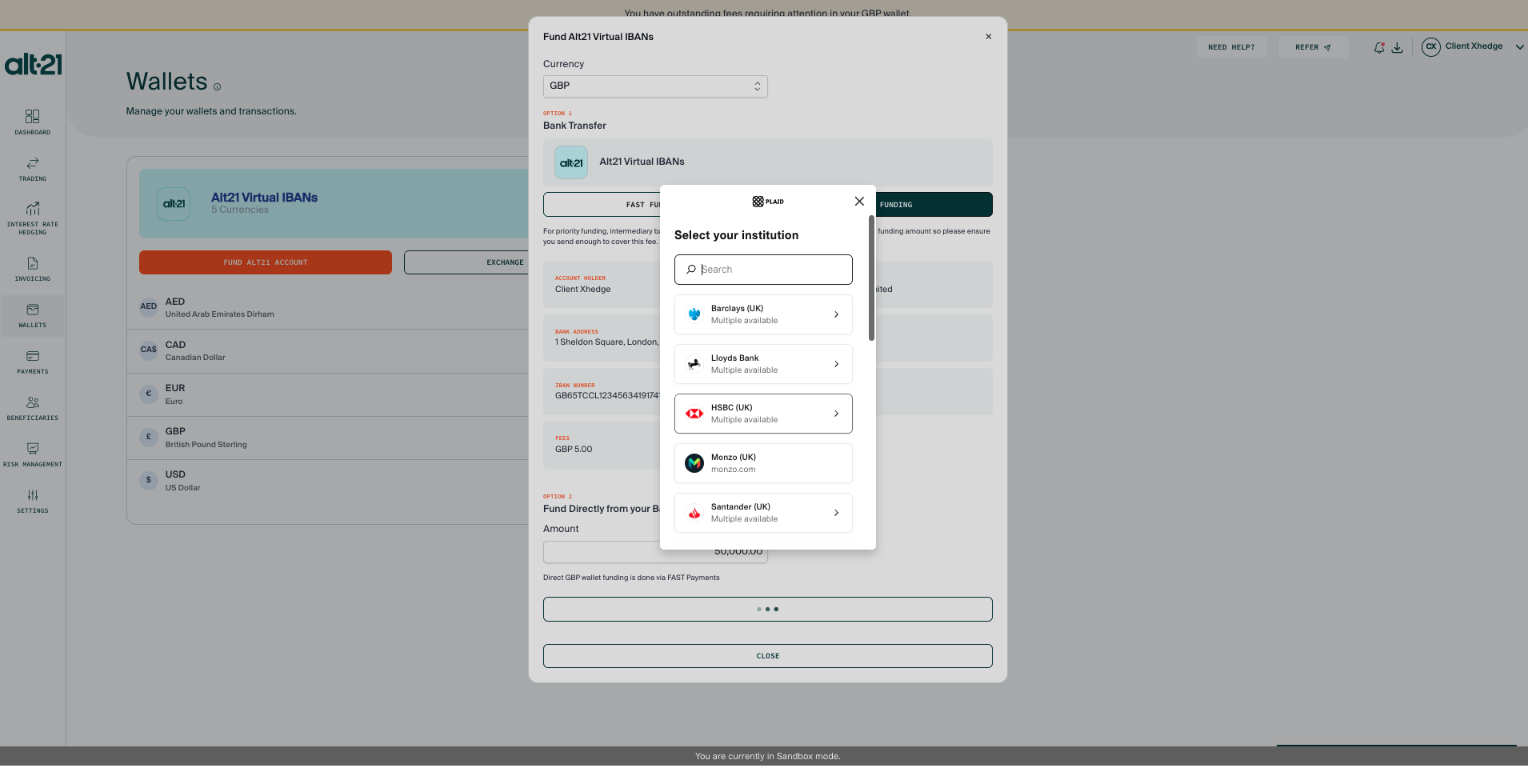Click the download icon in header

[x=1397, y=47]
